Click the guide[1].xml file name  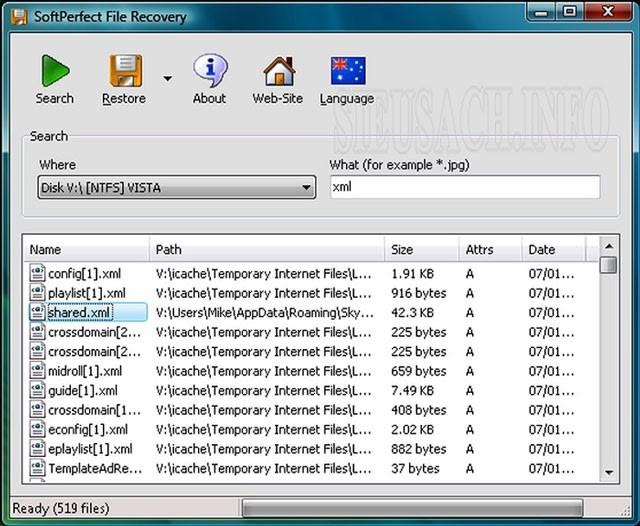click(83, 391)
